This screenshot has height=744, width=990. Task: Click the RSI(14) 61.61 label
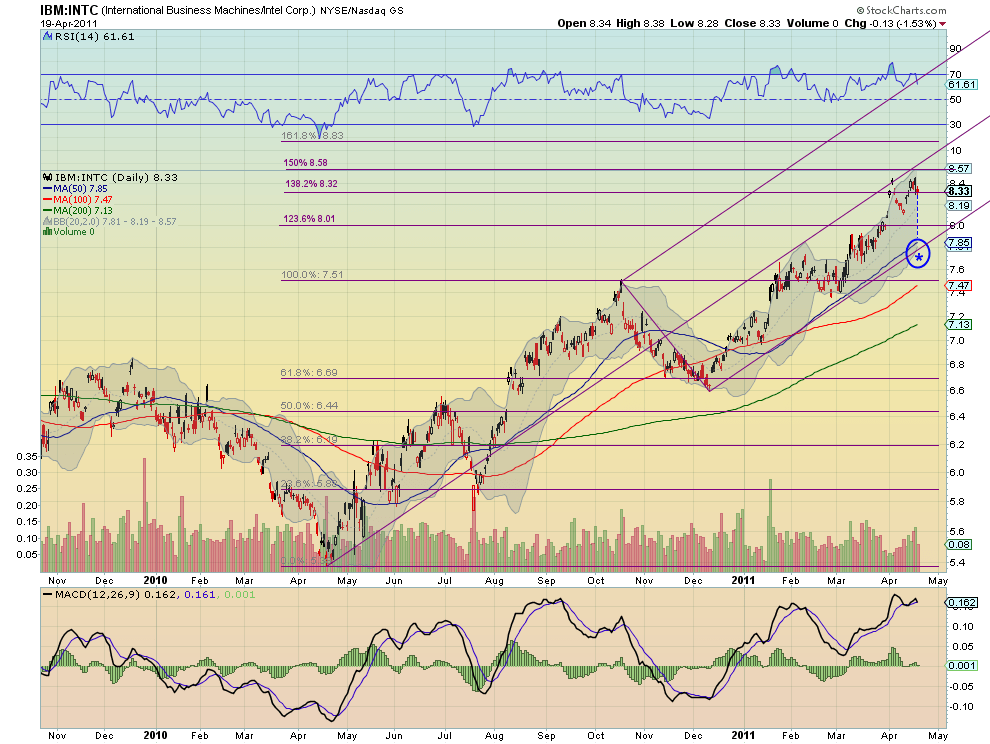tap(95, 37)
